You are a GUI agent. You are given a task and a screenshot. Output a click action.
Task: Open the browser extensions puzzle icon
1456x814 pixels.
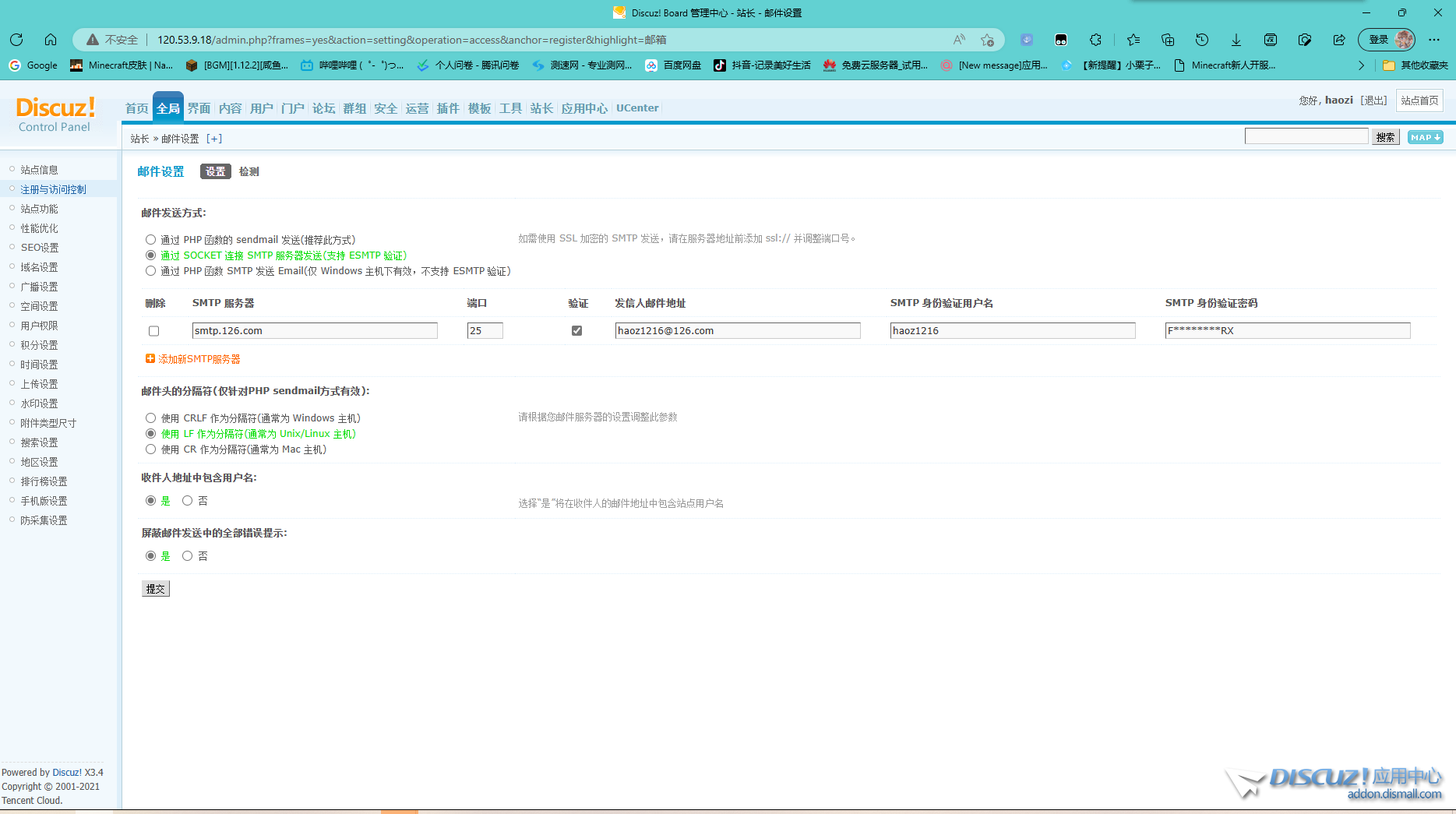pyautogui.click(x=1096, y=40)
